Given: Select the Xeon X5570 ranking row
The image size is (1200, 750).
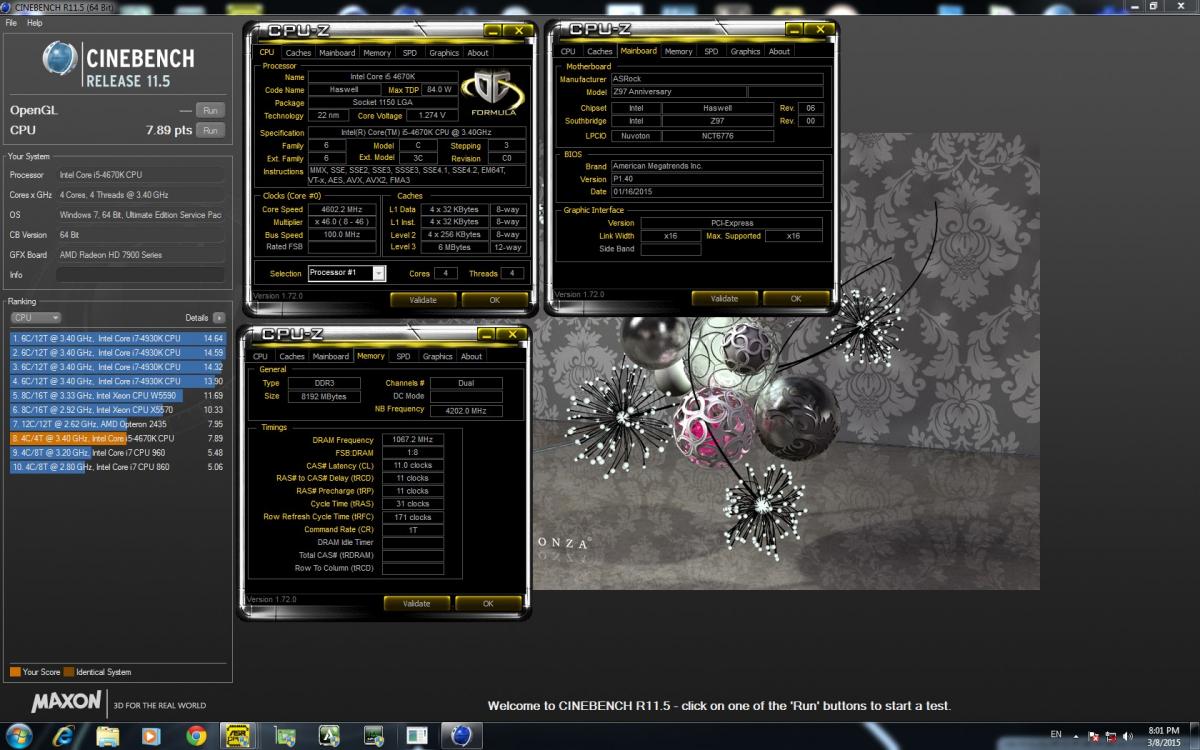Looking at the screenshot, I should pos(118,410).
